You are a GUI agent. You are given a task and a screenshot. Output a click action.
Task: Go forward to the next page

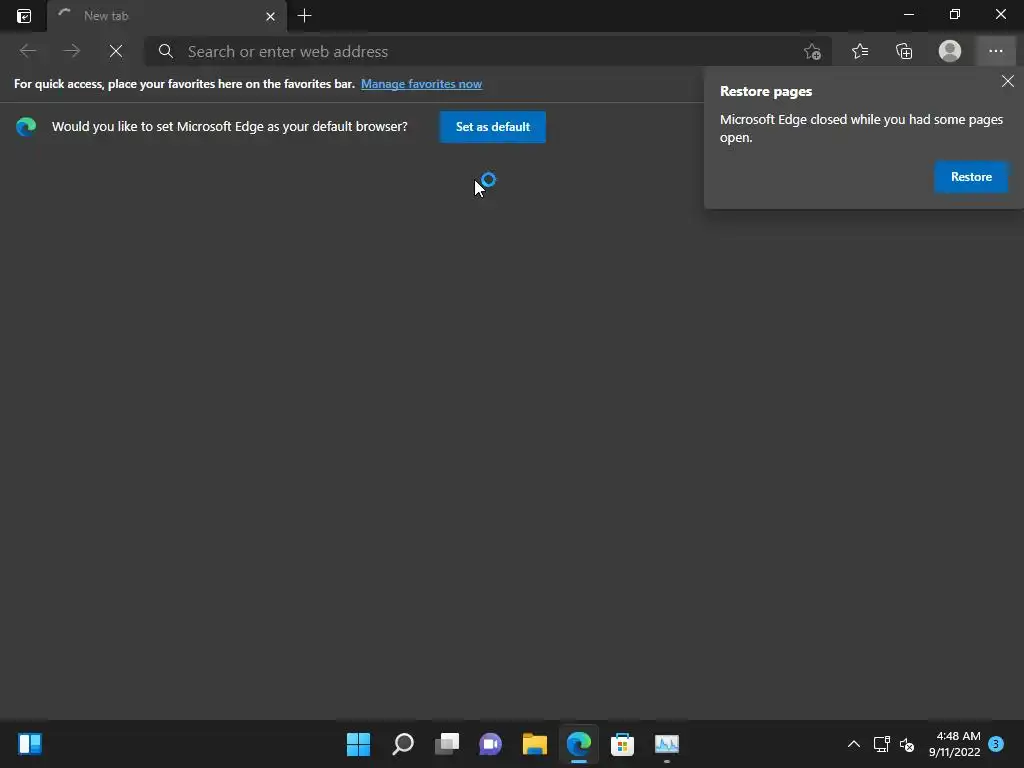tap(72, 51)
